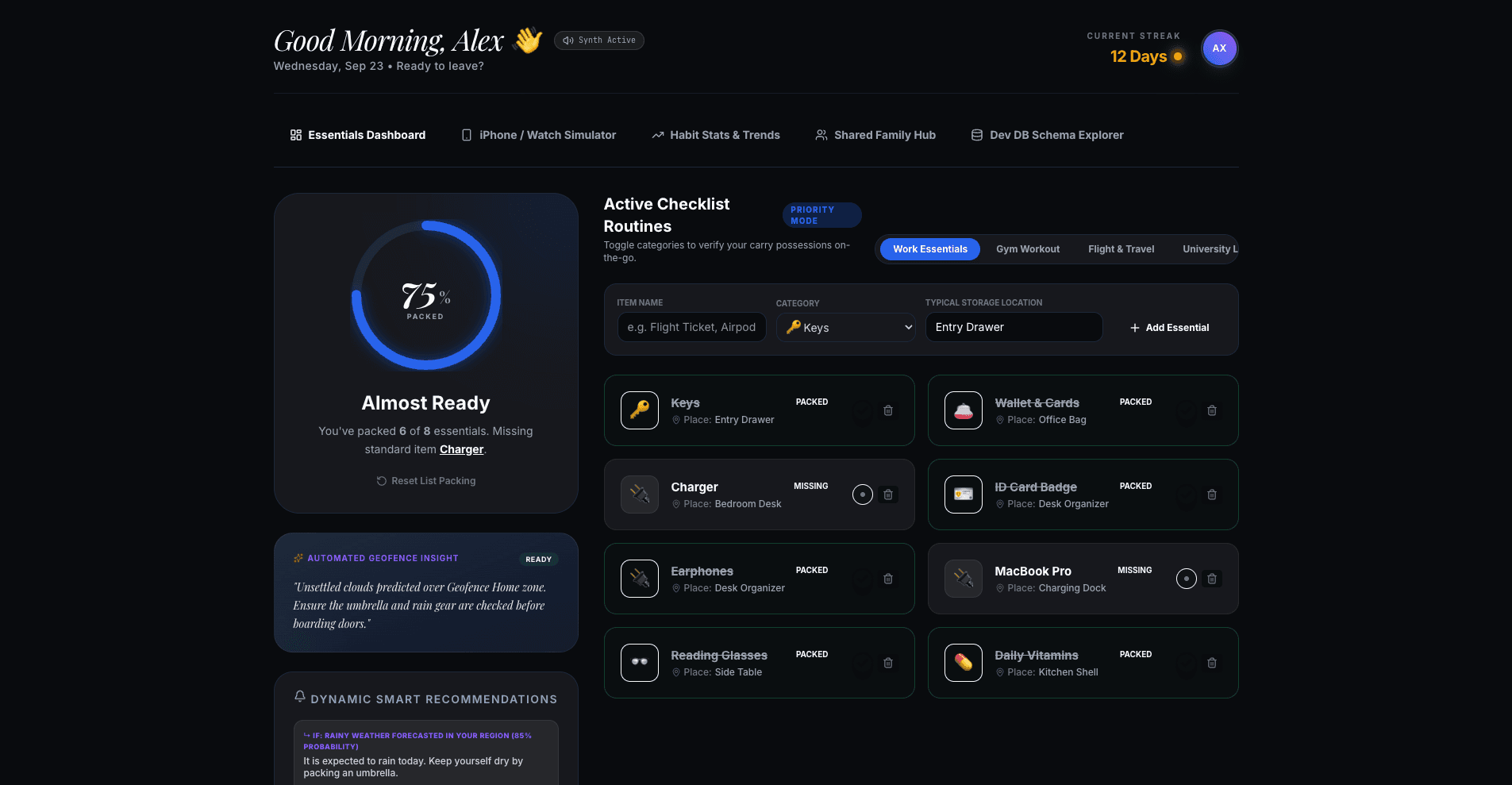Delete the MacBook Pro item

tap(1212, 579)
